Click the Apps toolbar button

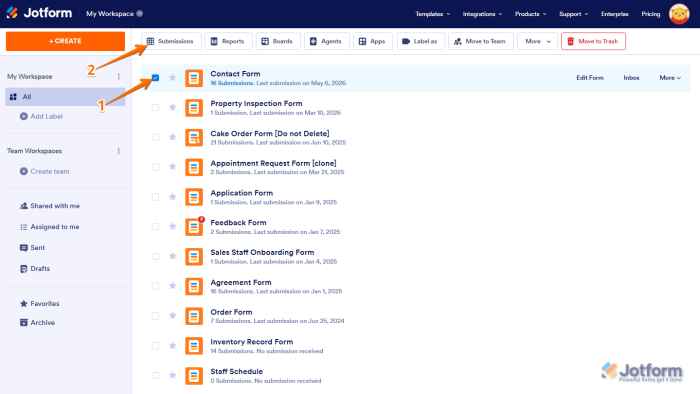(x=373, y=41)
